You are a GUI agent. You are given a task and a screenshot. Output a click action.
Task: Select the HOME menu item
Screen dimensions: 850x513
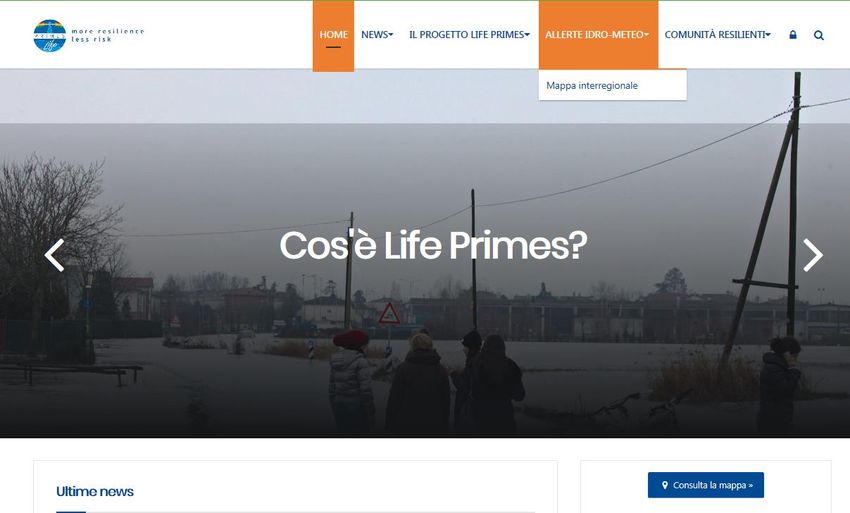pyautogui.click(x=333, y=35)
